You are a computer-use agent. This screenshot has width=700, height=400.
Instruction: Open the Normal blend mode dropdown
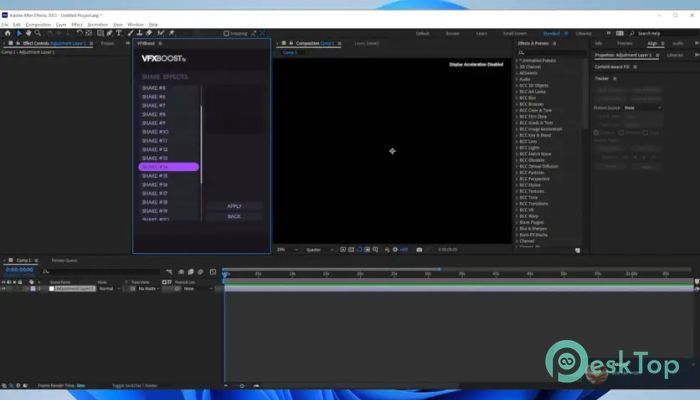coord(109,289)
